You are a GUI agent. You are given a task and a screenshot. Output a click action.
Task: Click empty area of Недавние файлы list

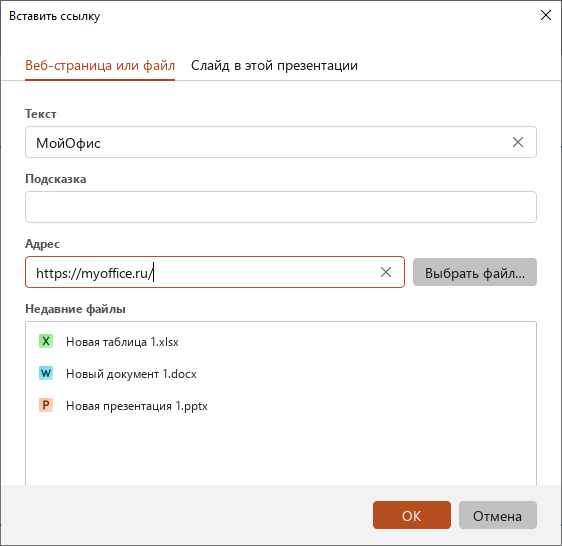point(281,450)
